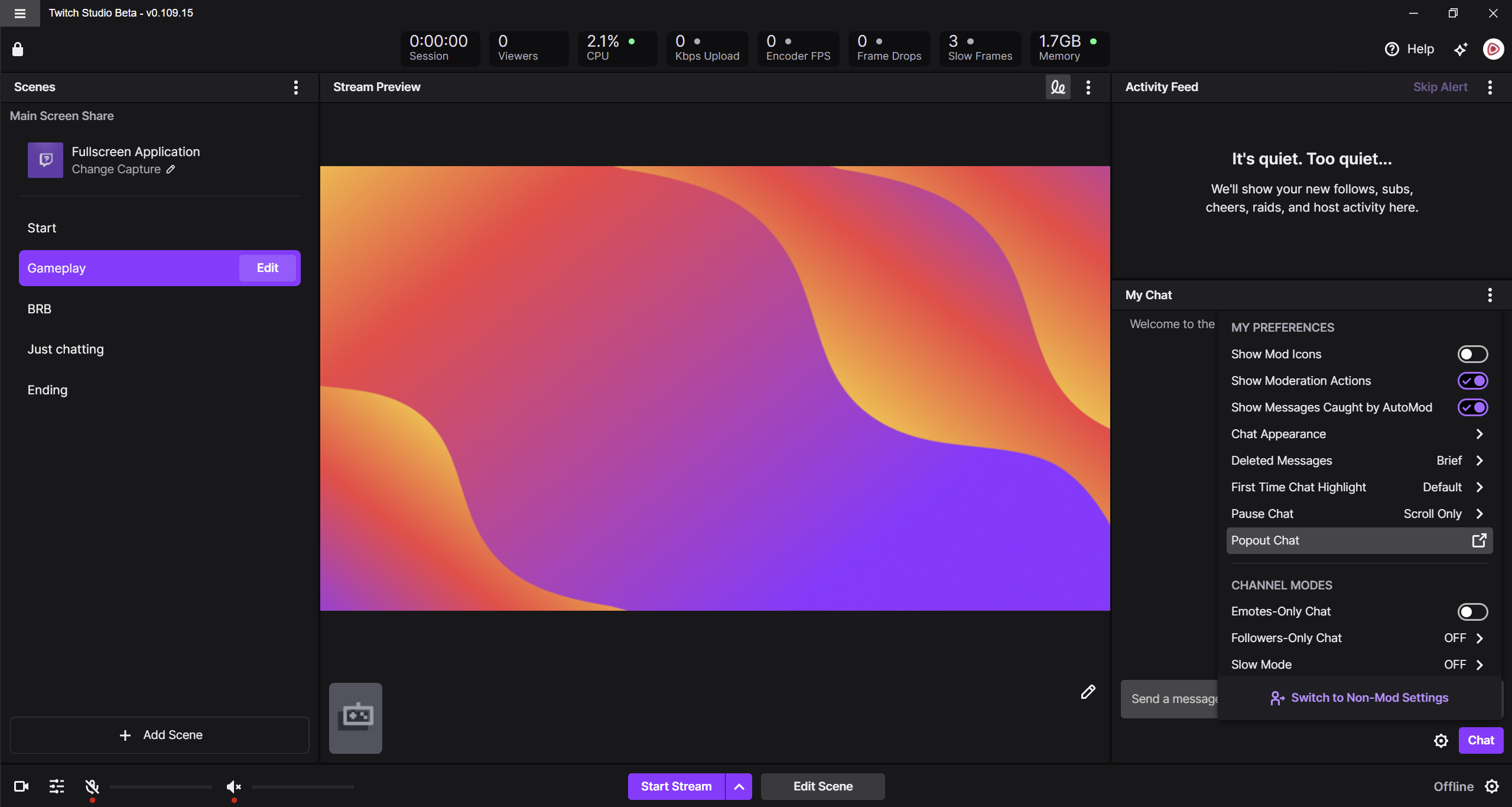Screen dimensions: 1512x807
Task: Unmute the desktop speaker icon
Action: click(x=233, y=786)
